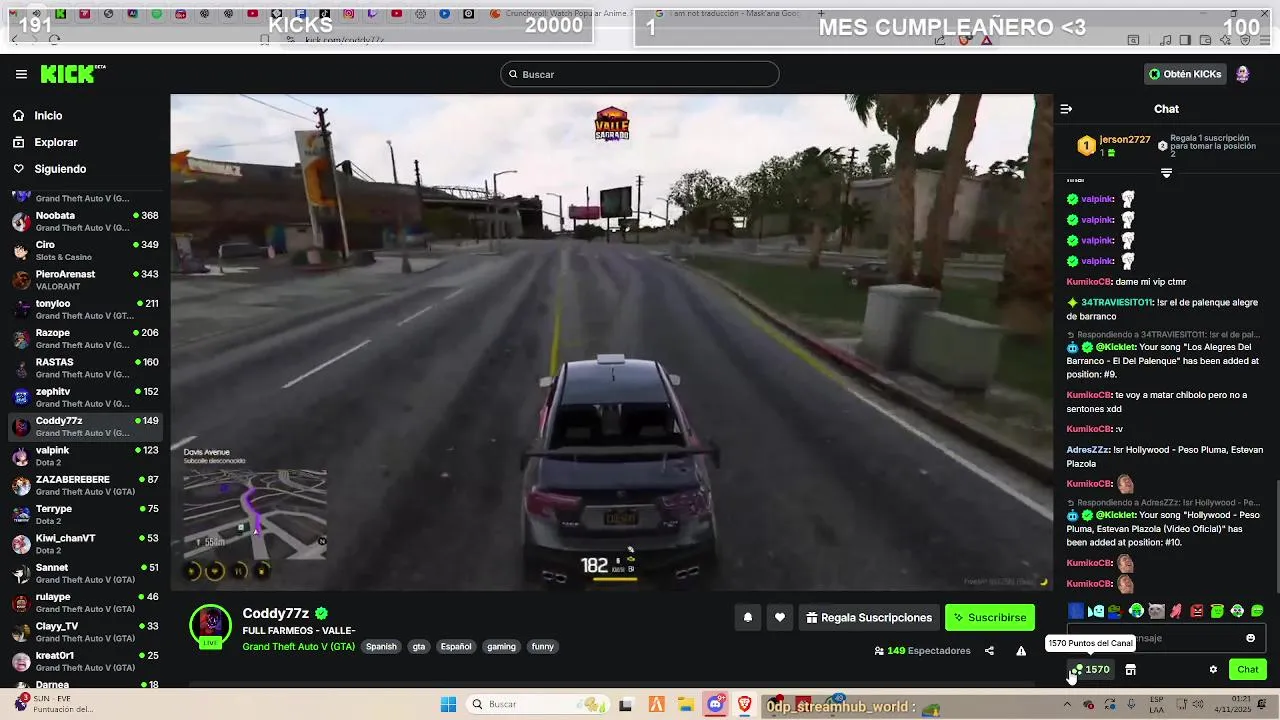
Task: Open zephitv channel in sidebar
Action: (85, 398)
